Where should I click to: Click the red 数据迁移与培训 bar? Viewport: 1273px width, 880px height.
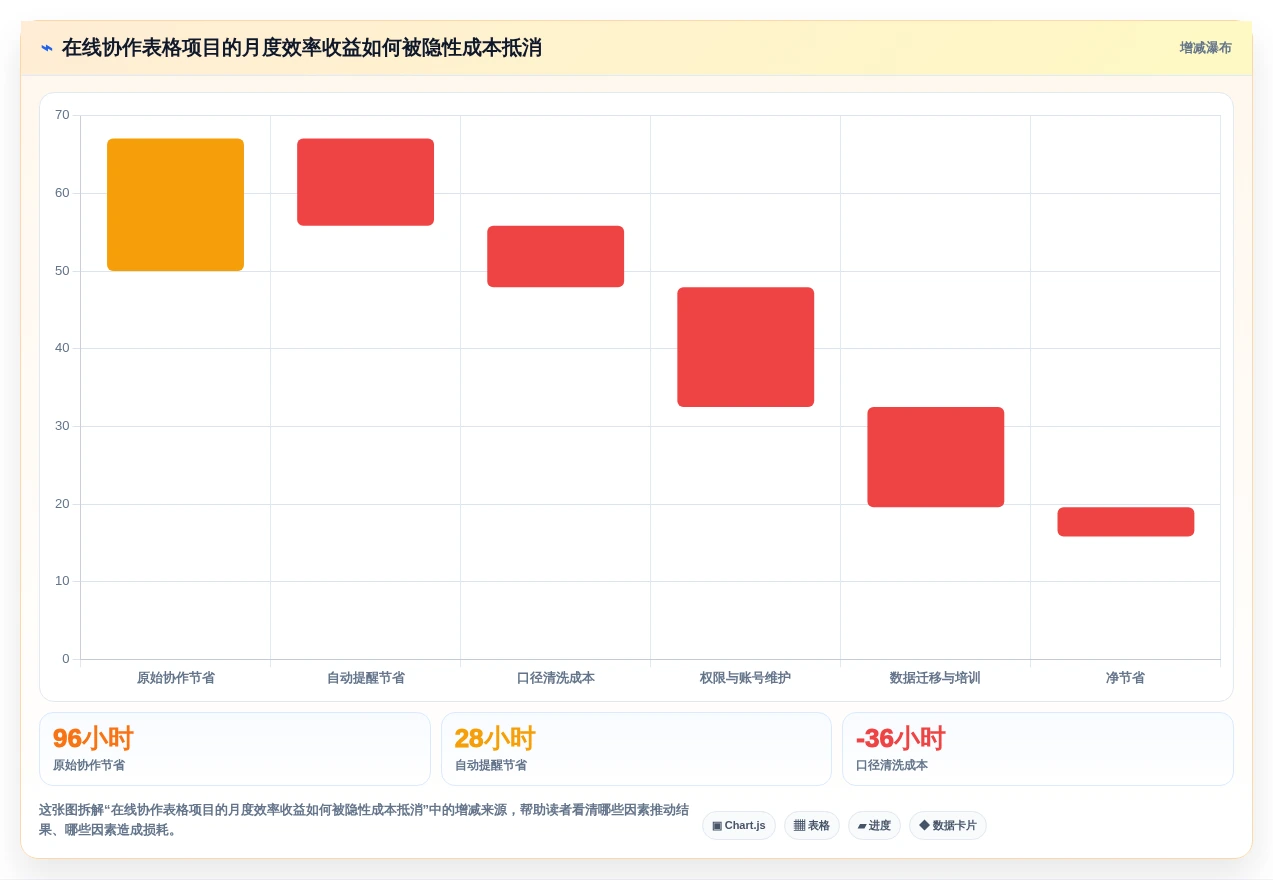coord(936,457)
